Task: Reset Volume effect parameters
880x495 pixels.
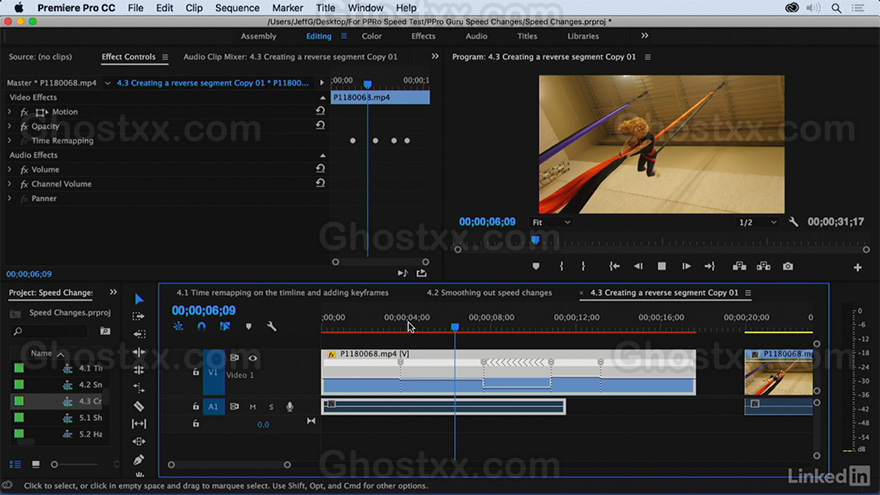Action: (320, 168)
